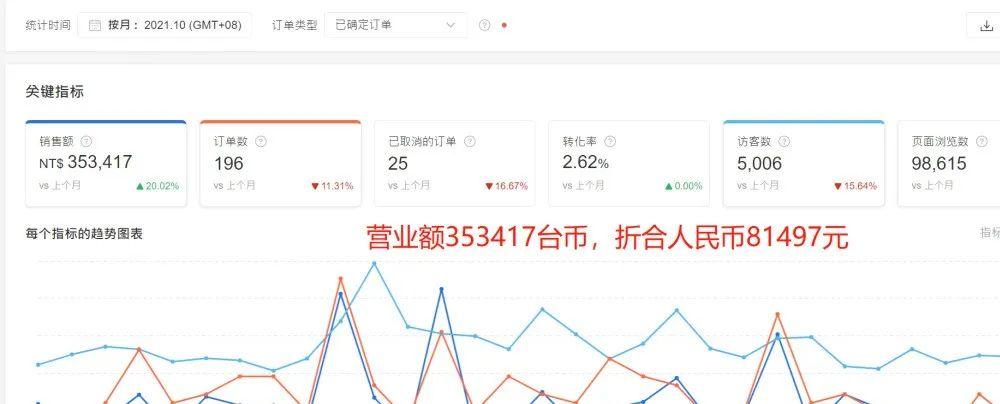The width and height of the screenshot is (1000, 404).
Task: Click the NT$ 353,417 sales value
Action: click(x=85, y=162)
